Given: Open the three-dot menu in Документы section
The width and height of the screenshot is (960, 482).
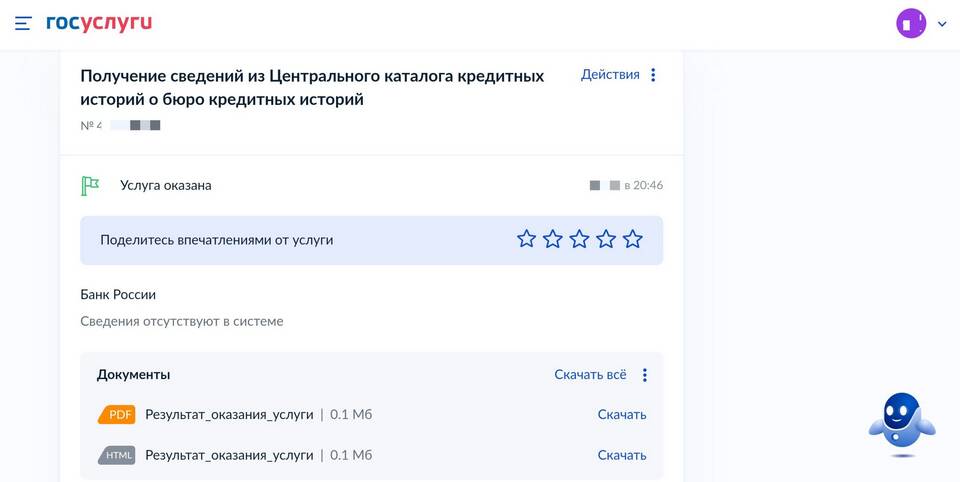Looking at the screenshot, I should [645, 375].
